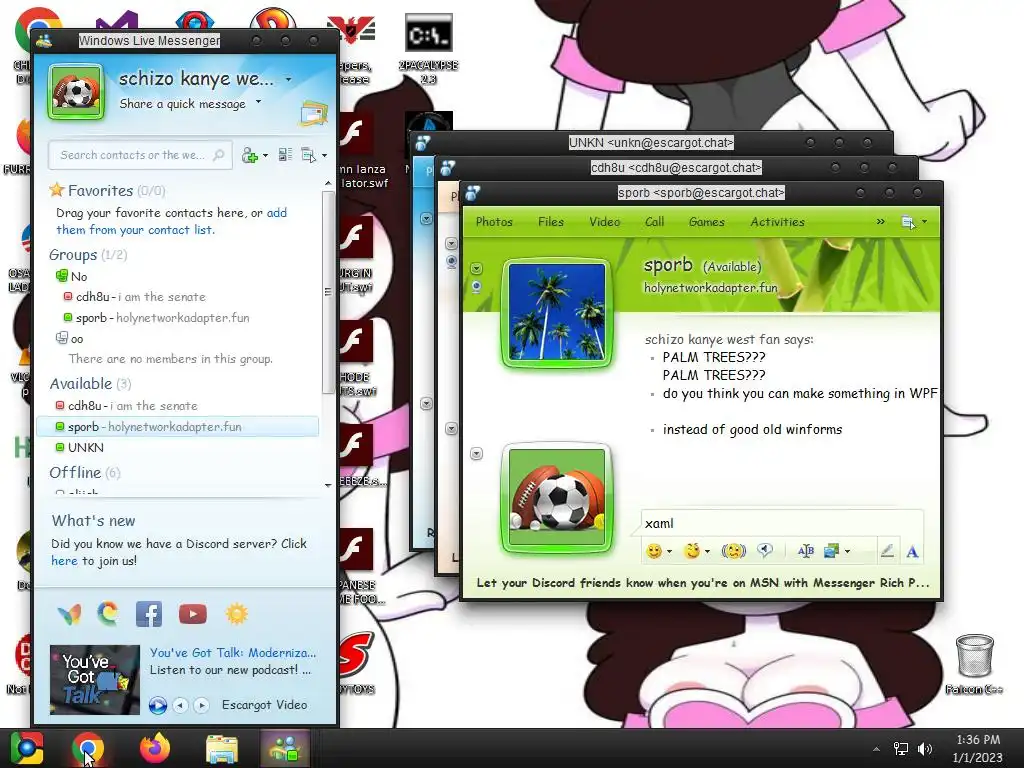Click the colorful C browser icon
This screenshot has width=1024, height=768.
tap(108, 614)
